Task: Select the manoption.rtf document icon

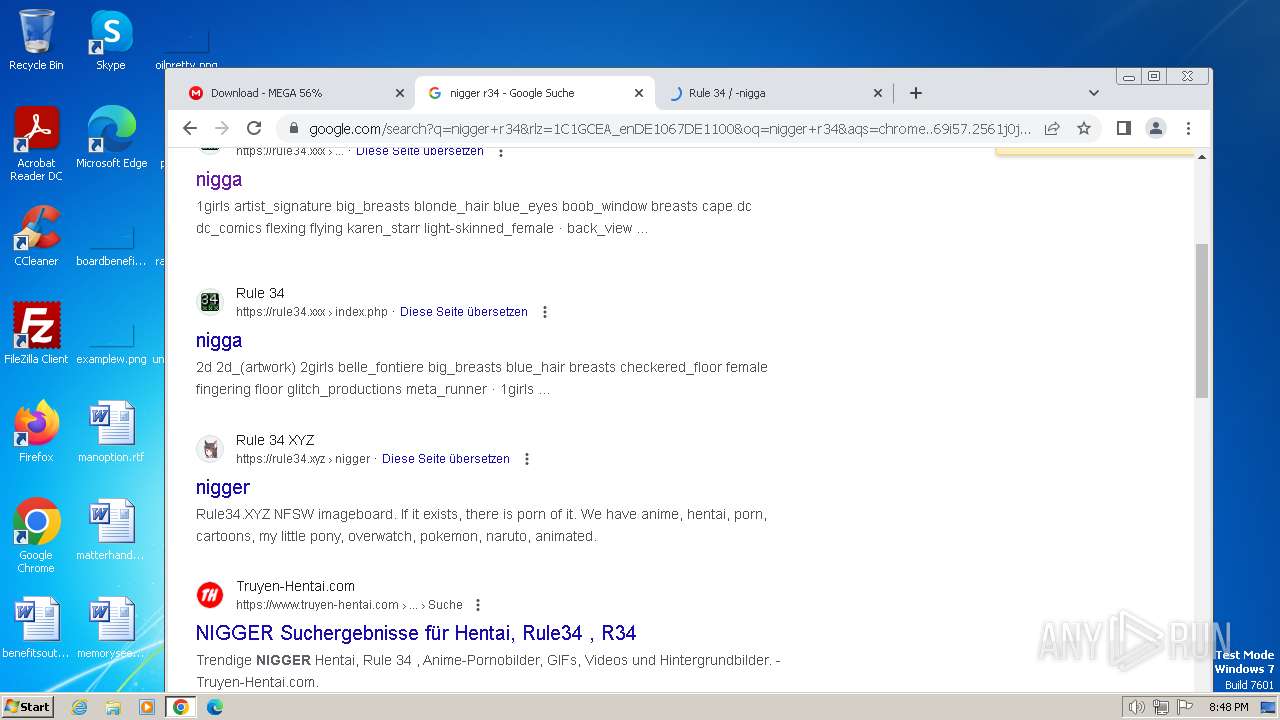Action: coord(111,432)
